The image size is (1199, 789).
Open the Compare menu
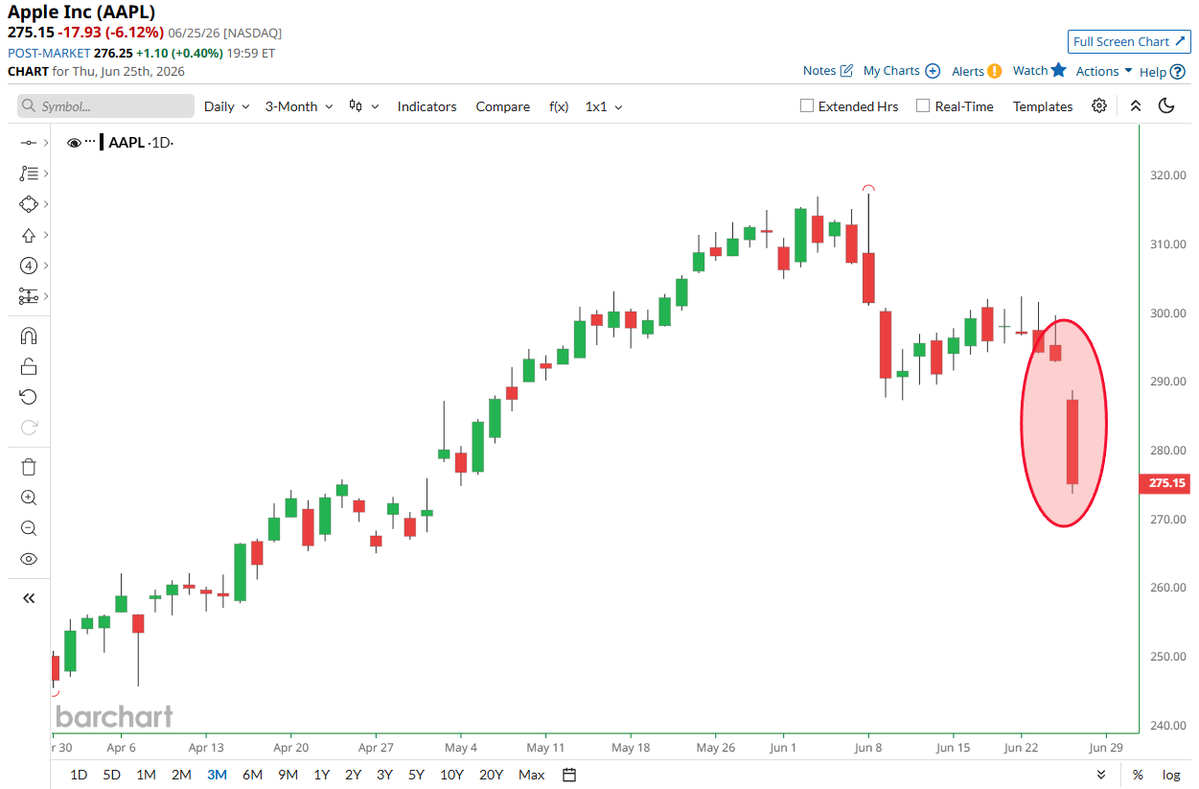click(502, 106)
